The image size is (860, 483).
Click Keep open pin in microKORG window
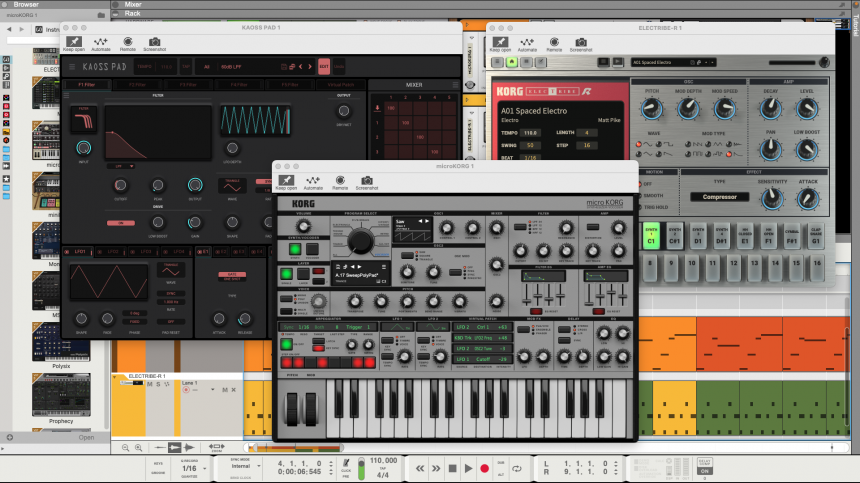point(286,180)
